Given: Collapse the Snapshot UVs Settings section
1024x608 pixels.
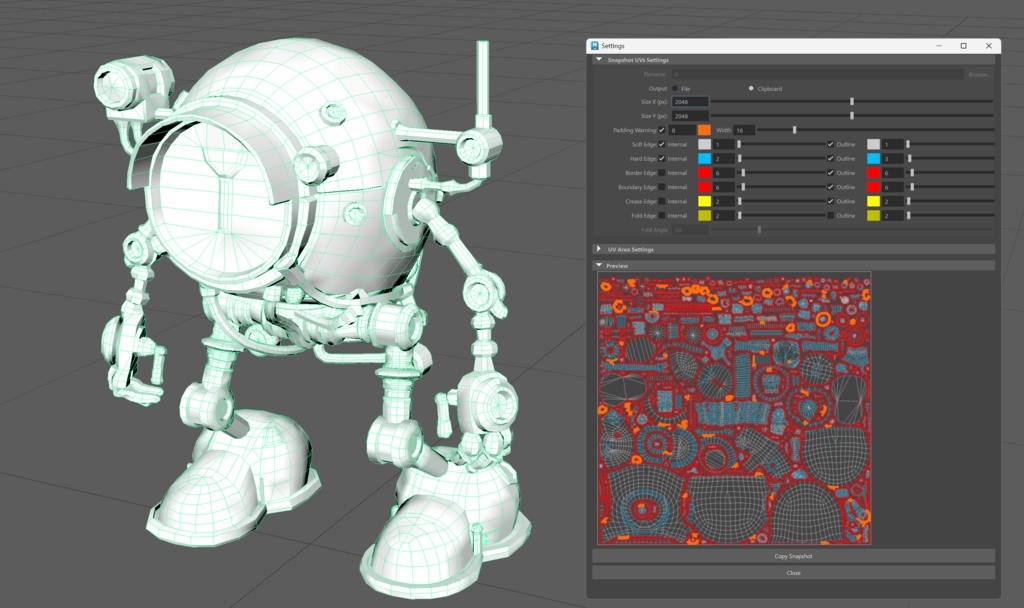Looking at the screenshot, I should 599,59.
